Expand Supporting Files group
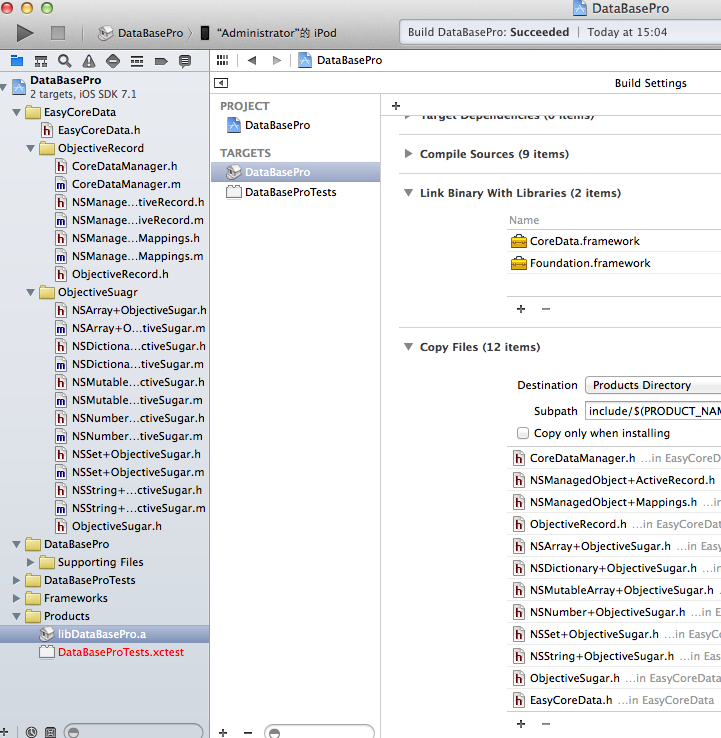The height and width of the screenshot is (738, 721). click(31, 562)
